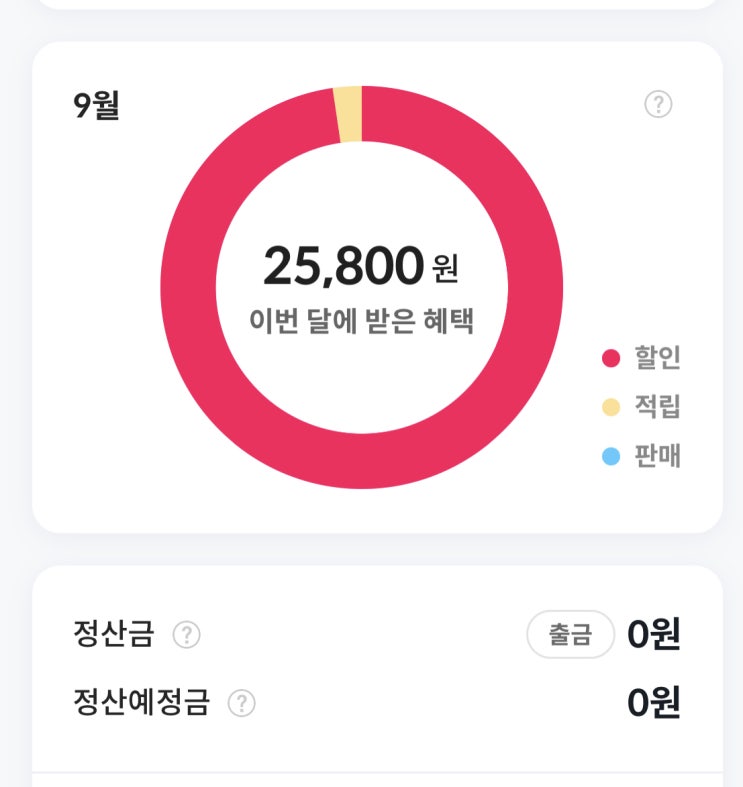Tap the 정산금 label

tap(113, 633)
